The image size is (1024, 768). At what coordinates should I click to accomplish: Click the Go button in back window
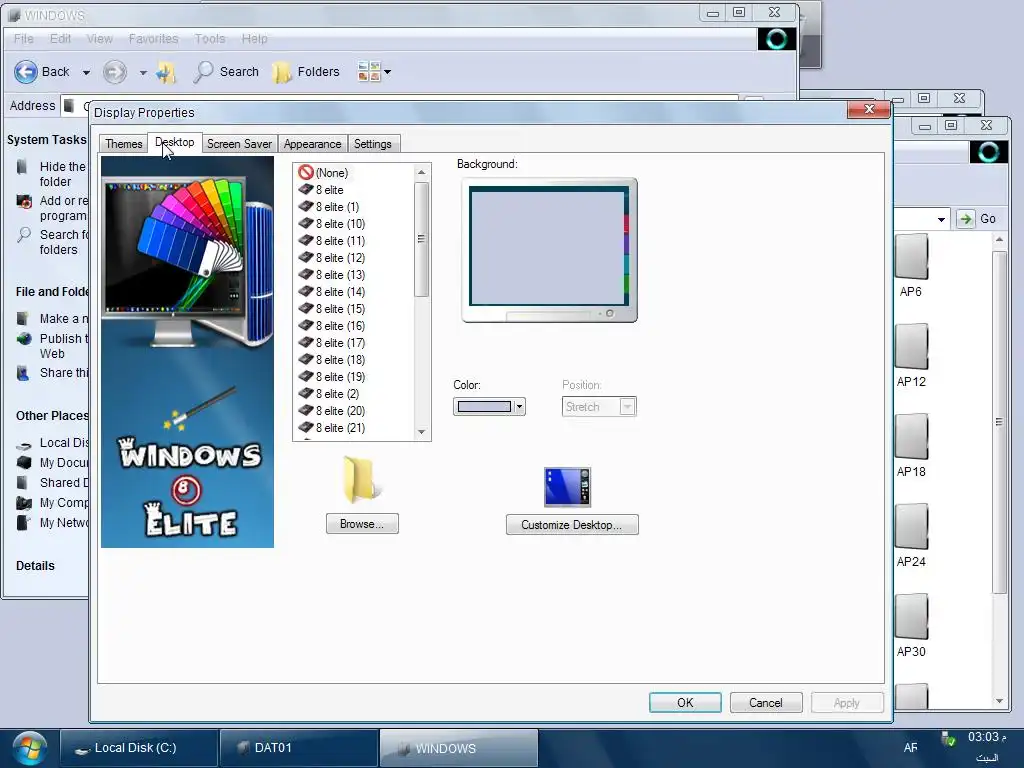(977, 219)
